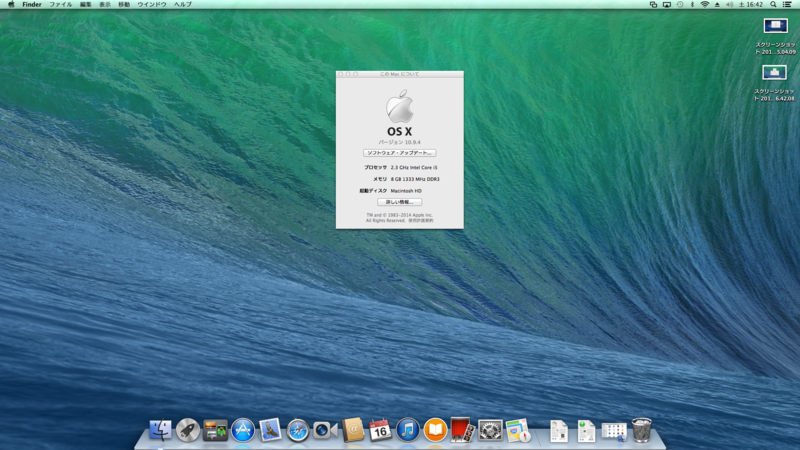Select screenshot file ending 5.04.09 on desktop
Screen dimensions: 800x450
[x=775, y=36]
